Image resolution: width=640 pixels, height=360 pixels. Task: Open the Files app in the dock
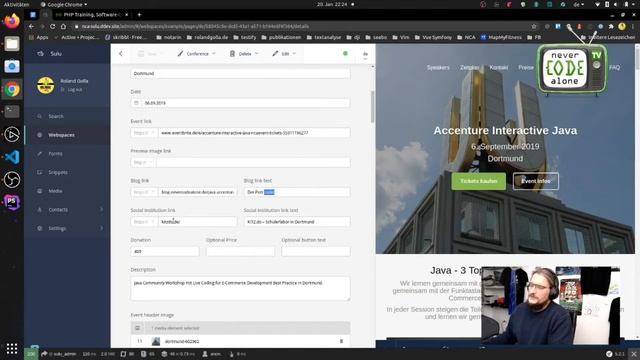12,44
